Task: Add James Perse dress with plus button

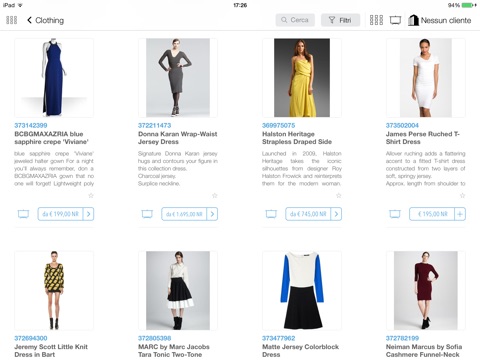Action: (460, 214)
